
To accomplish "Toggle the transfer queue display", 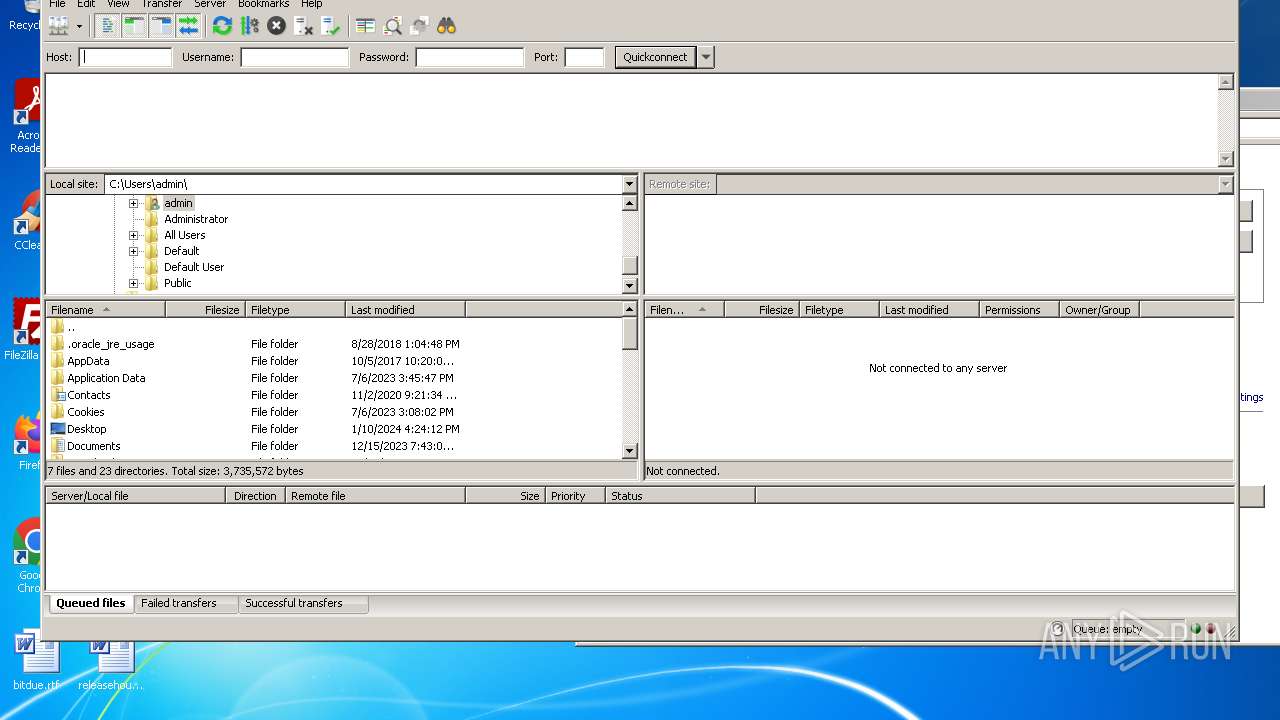I will tap(188, 26).
